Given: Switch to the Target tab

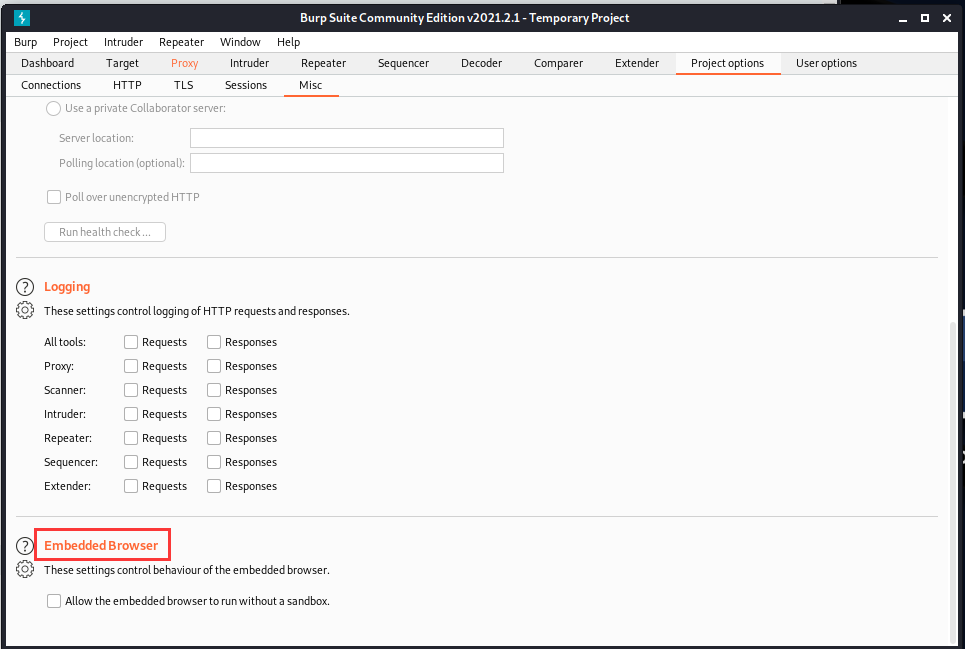Looking at the screenshot, I should 122,63.
